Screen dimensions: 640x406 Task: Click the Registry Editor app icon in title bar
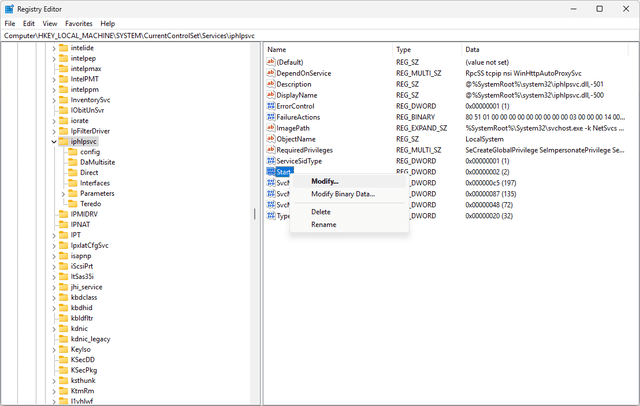point(9,8)
